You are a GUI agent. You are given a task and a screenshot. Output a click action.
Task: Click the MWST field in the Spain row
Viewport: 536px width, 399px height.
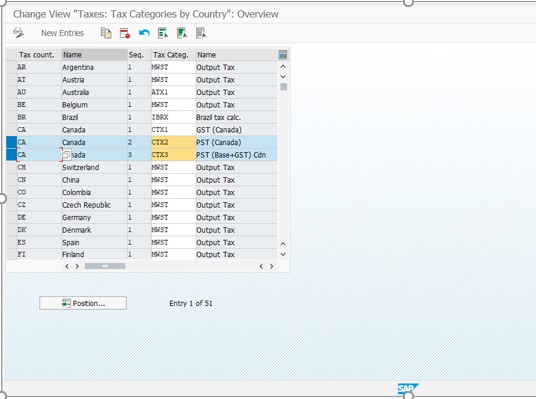coord(173,242)
